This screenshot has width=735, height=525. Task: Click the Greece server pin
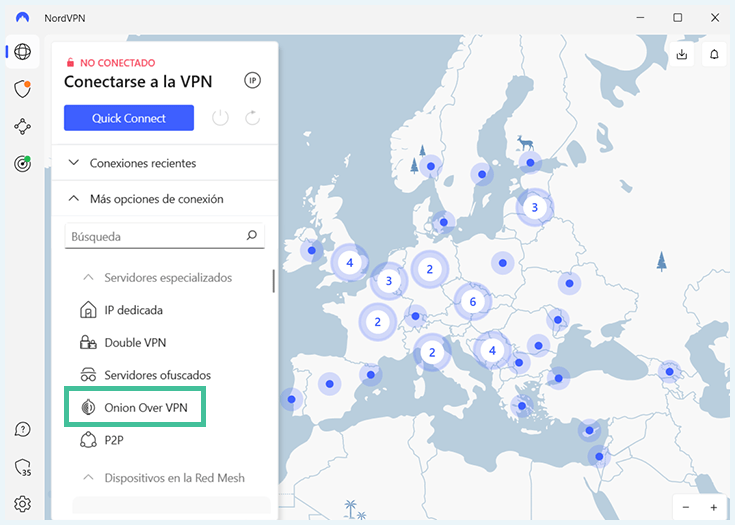pyautogui.click(x=521, y=406)
